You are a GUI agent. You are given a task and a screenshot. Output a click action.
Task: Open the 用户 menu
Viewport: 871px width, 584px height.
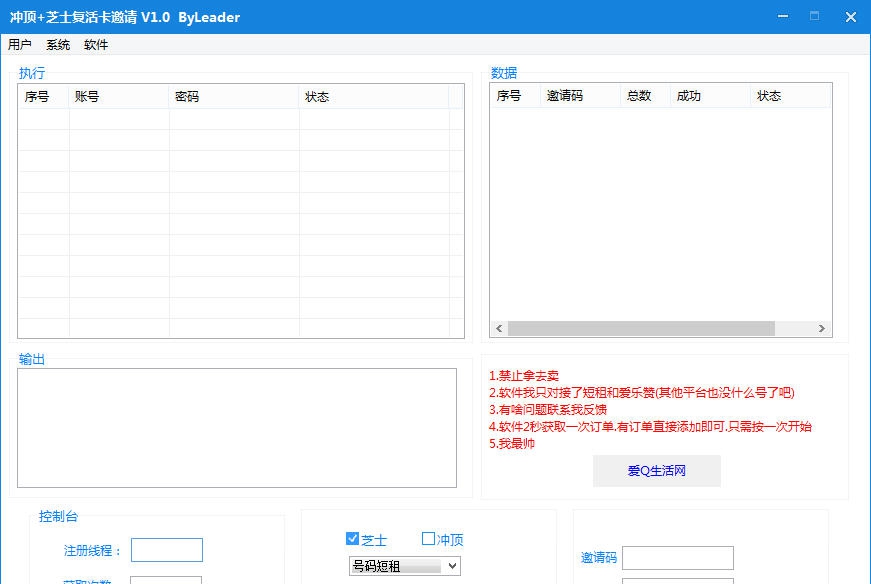[x=18, y=44]
